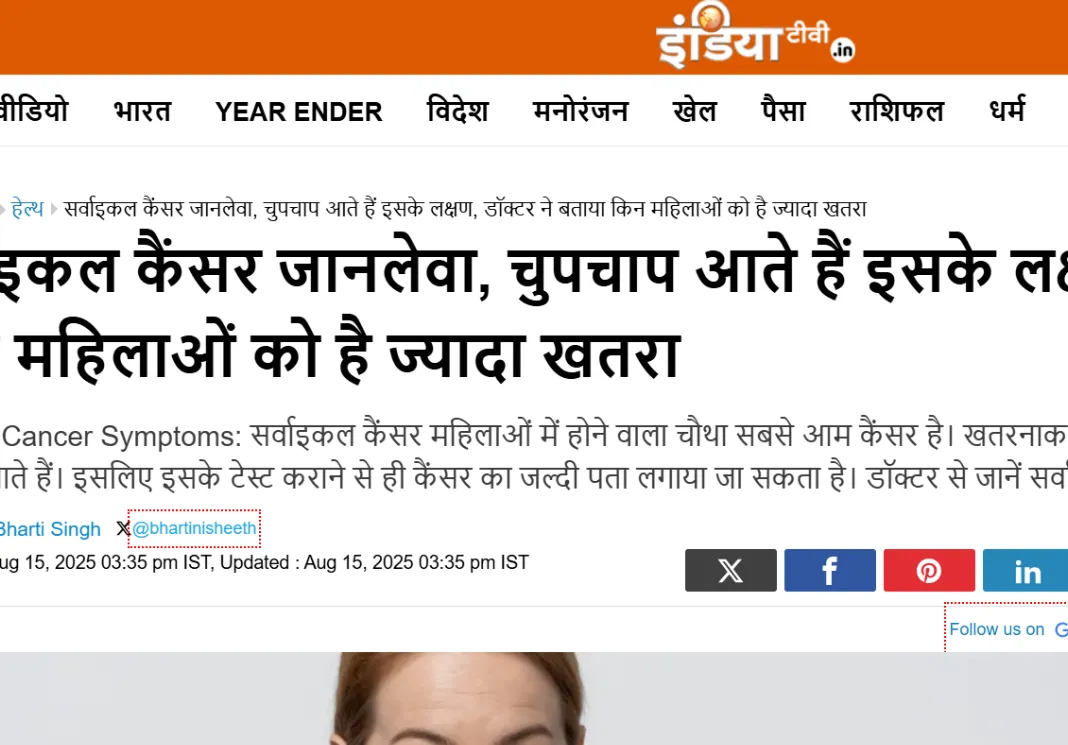Navigate to मनोरंजन section

(x=580, y=111)
